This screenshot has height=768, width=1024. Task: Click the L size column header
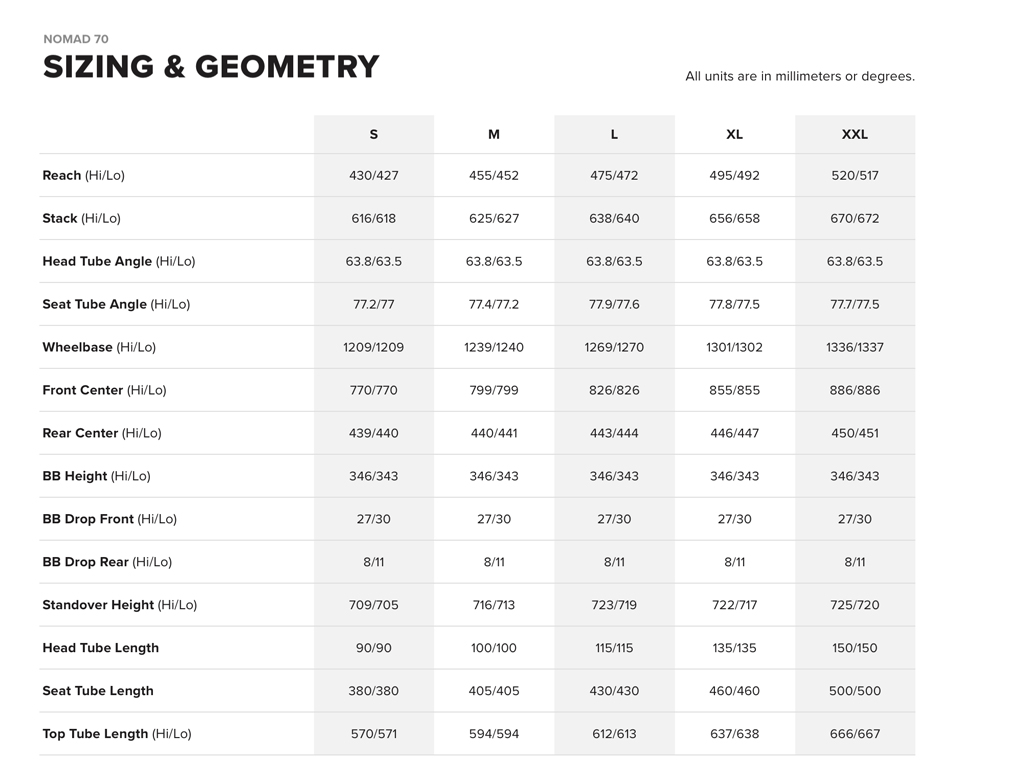point(614,134)
